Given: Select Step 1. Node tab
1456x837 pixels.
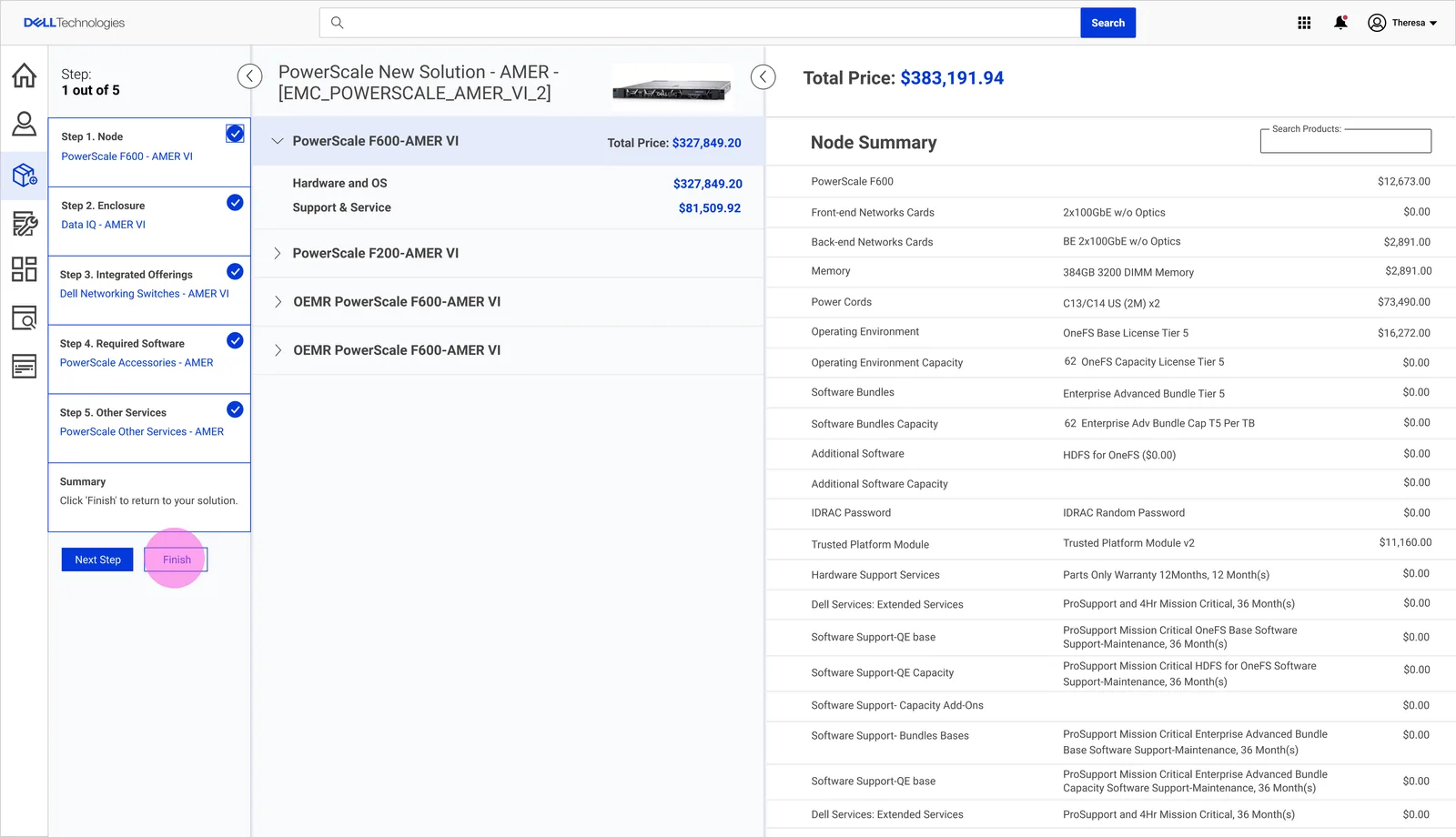Looking at the screenshot, I should tap(149, 153).
